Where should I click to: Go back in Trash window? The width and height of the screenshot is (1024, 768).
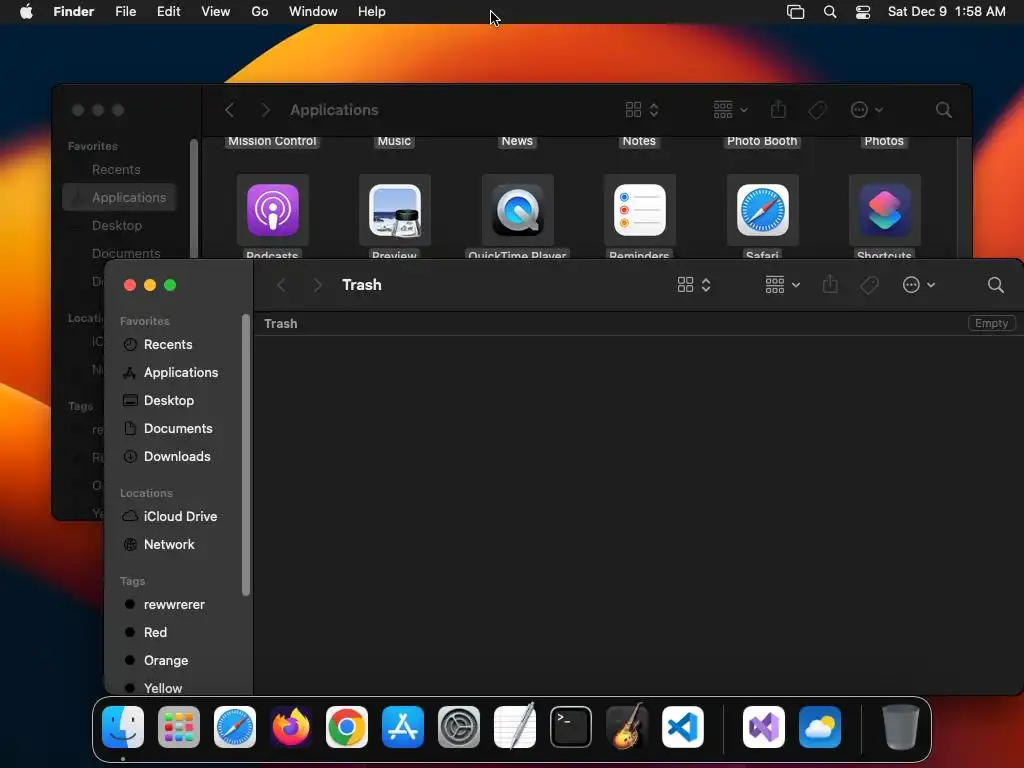[x=281, y=285]
